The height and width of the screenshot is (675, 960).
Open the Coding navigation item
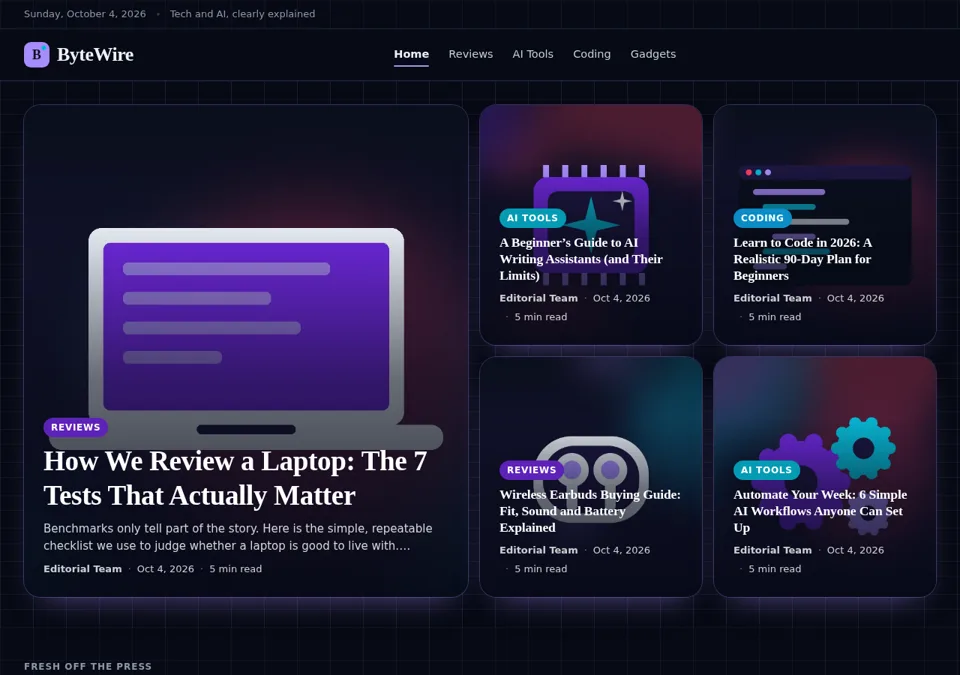pyautogui.click(x=591, y=54)
